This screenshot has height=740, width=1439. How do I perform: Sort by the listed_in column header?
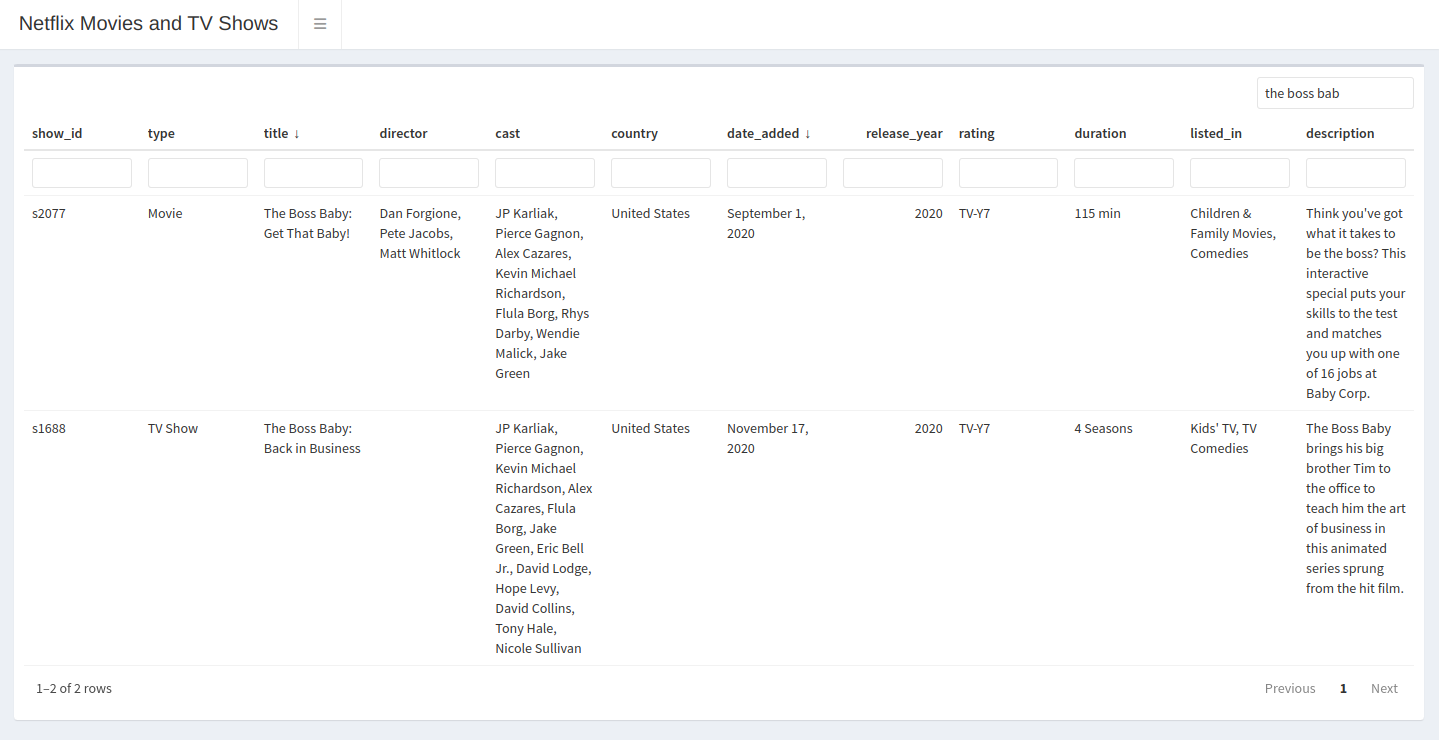pyautogui.click(x=1216, y=133)
